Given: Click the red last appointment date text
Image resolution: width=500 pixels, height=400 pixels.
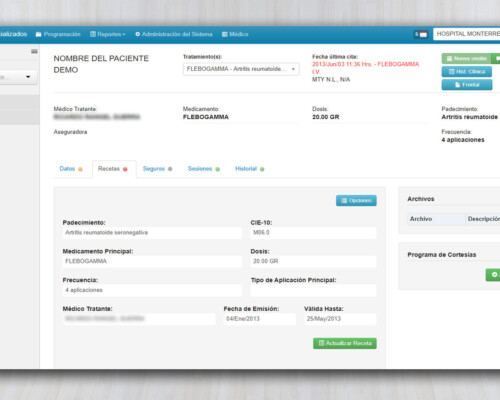Looking at the screenshot, I should pos(365,68).
